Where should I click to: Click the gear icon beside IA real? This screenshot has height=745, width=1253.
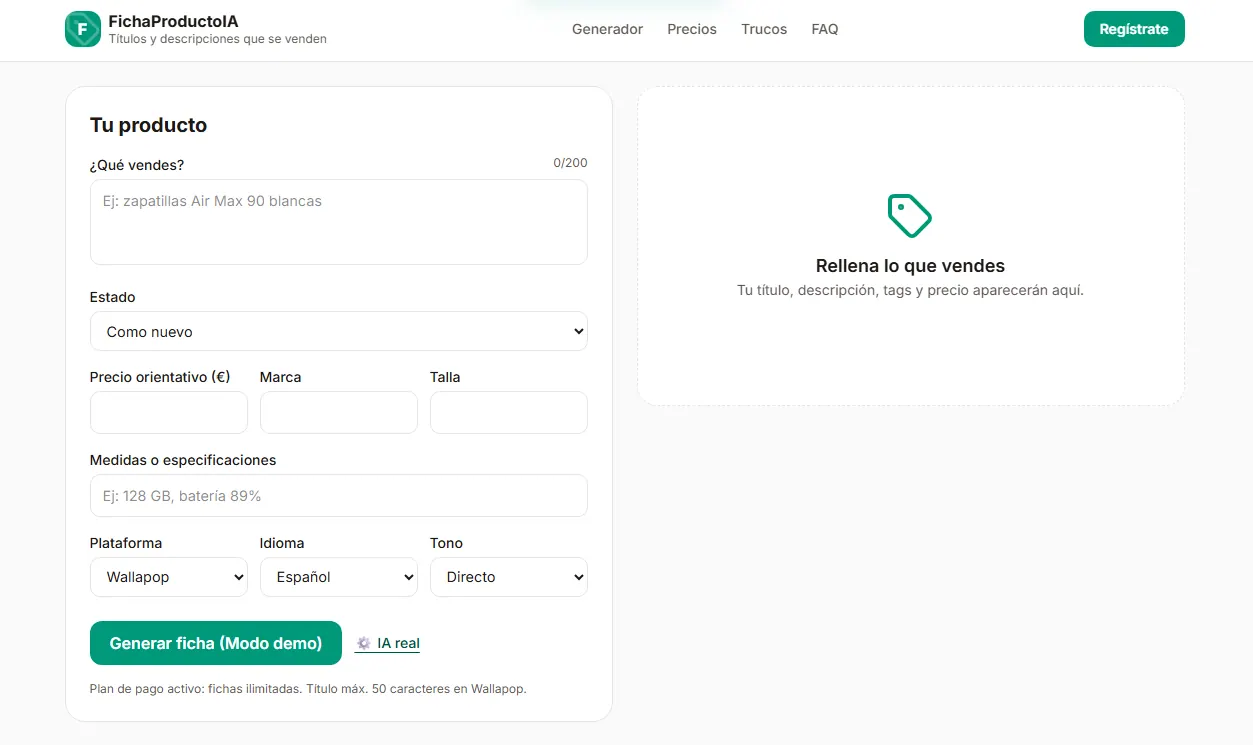pos(364,643)
